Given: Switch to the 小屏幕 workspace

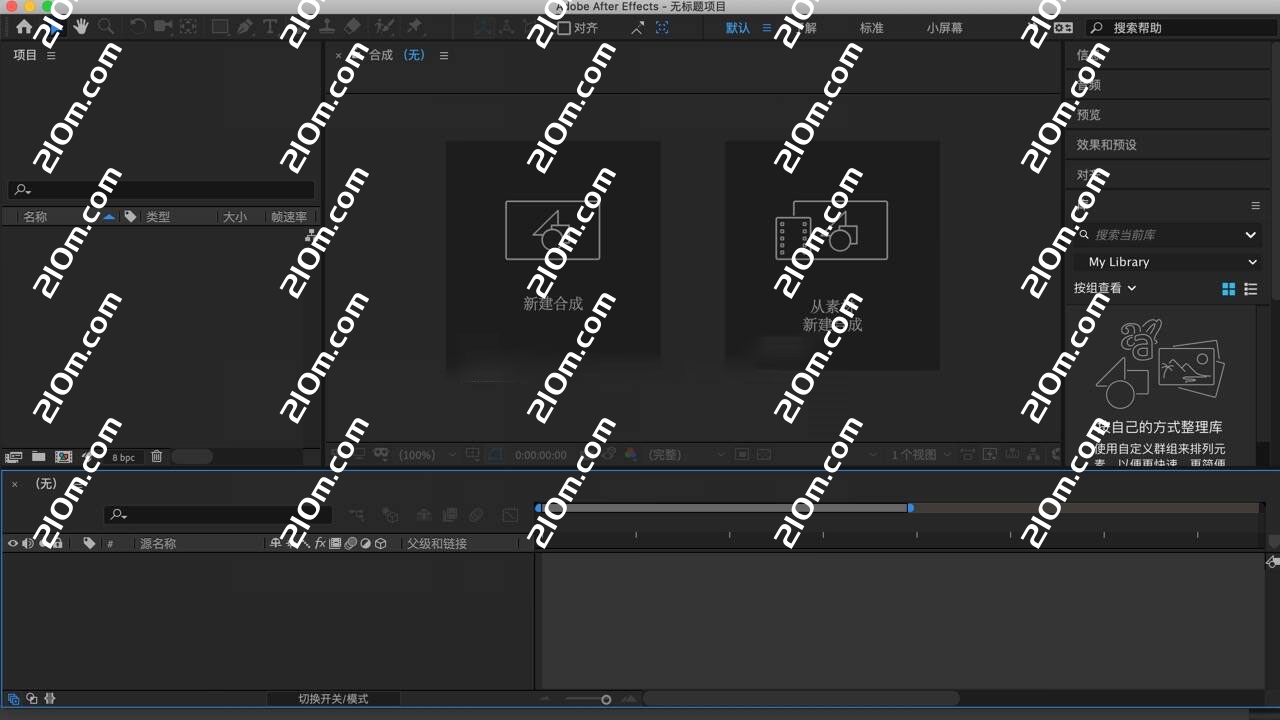Looking at the screenshot, I should coord(944,28).
